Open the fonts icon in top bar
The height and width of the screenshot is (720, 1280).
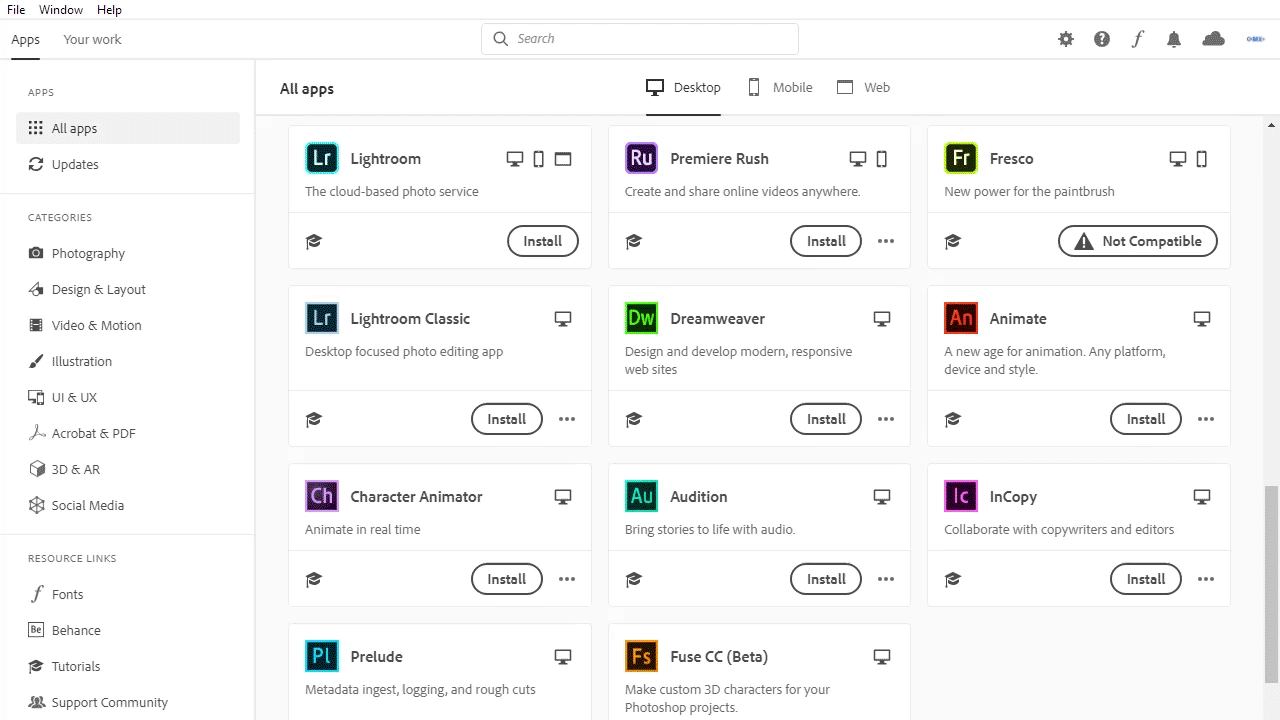pos(1138,39)
